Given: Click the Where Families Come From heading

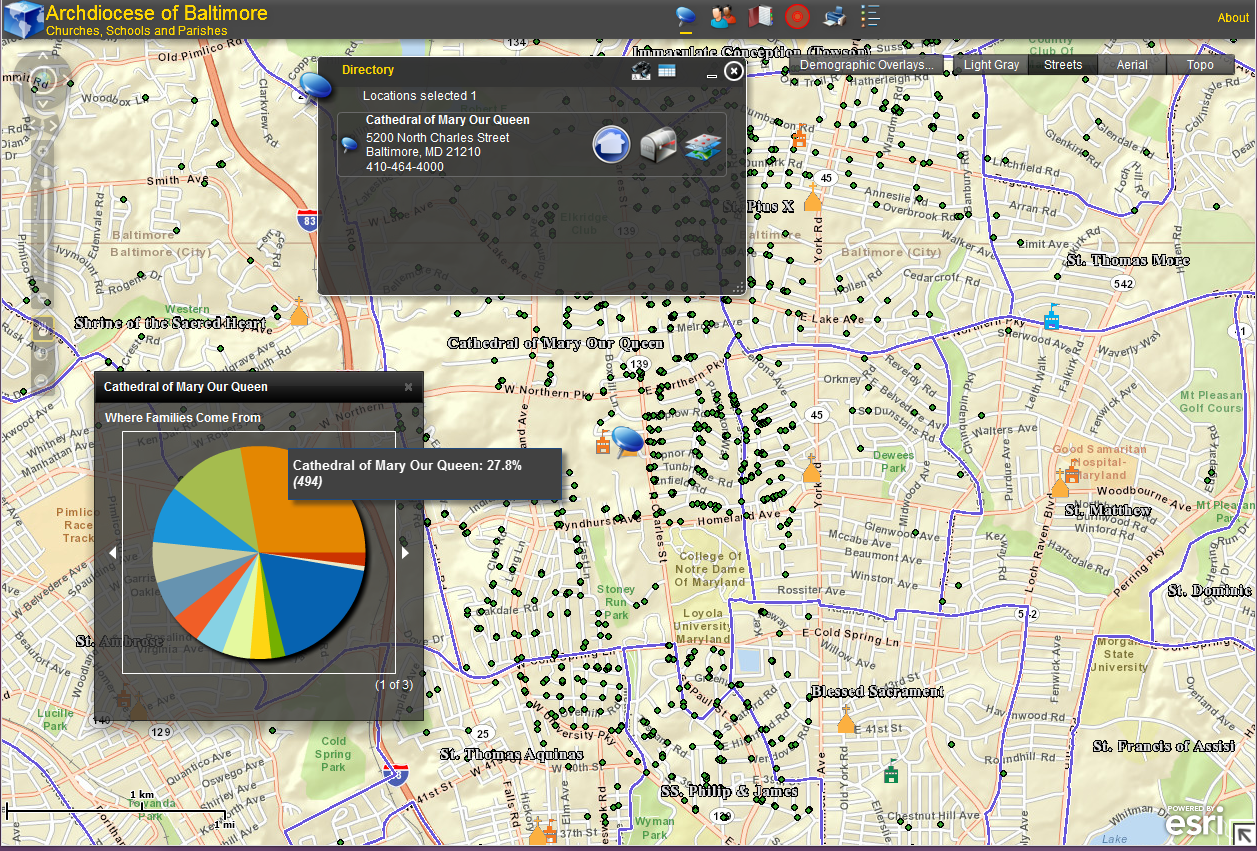Looking at the screenshot, I should click(183, 418).
